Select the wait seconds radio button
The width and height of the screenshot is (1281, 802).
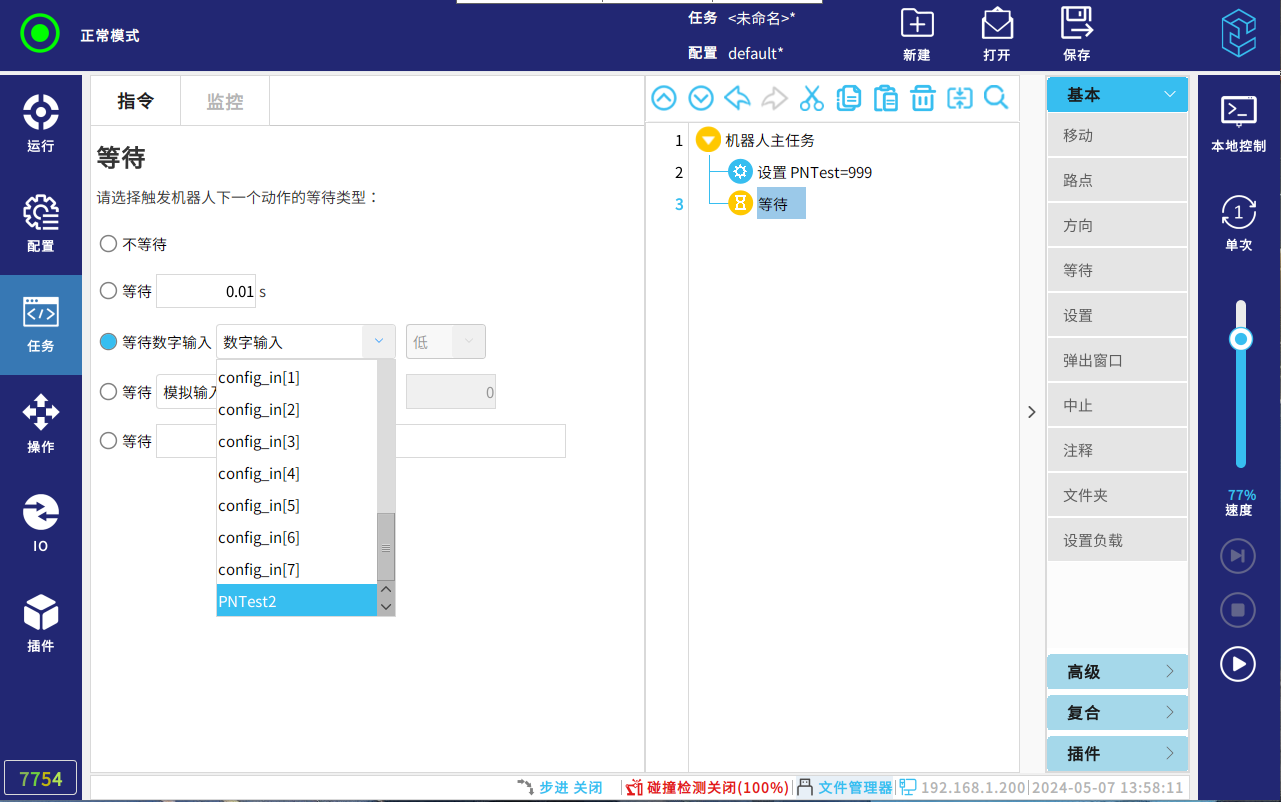pyautogui.click(x=109, y=291)
